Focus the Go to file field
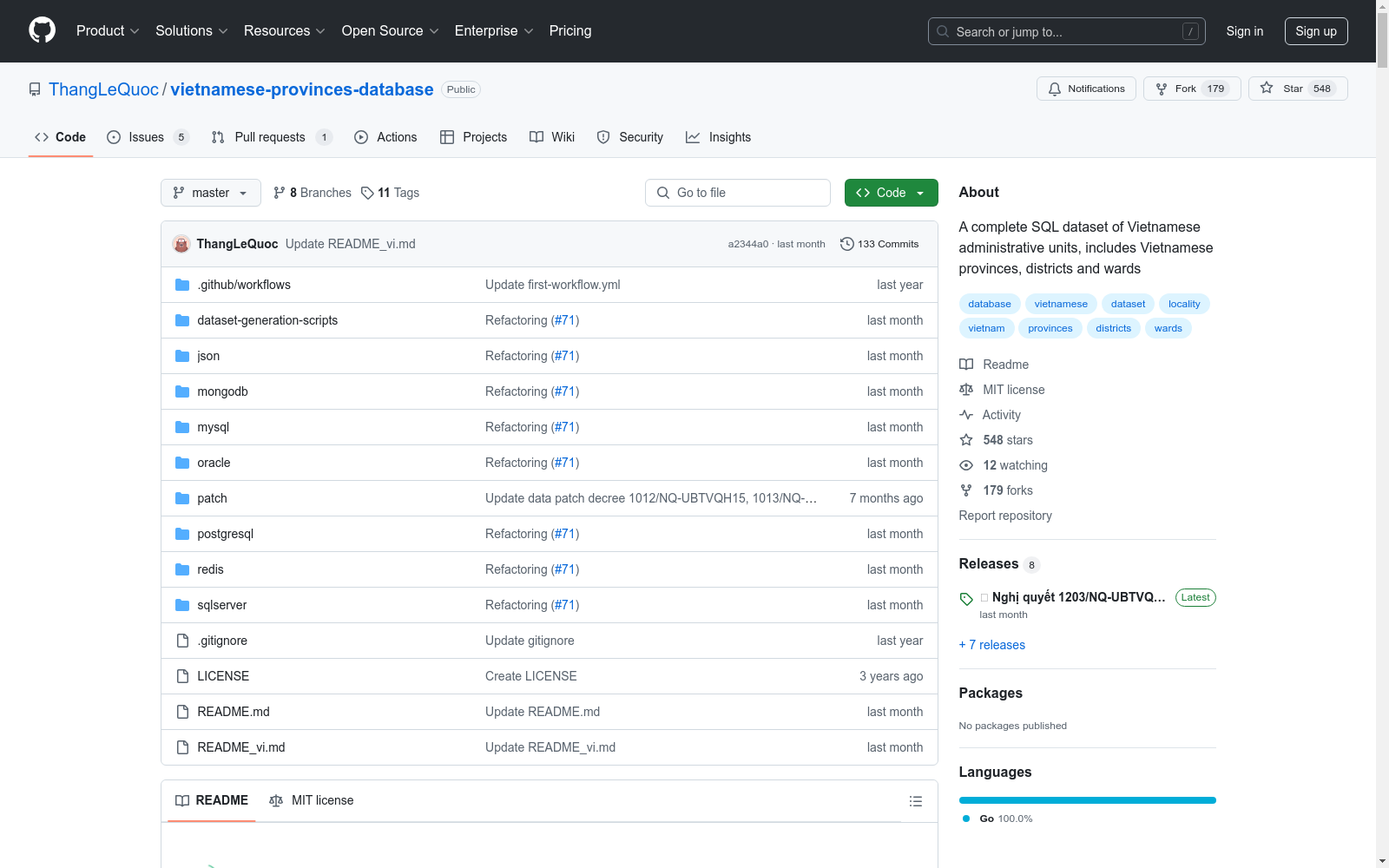The image size is (1389, 868). click(738, 193)
